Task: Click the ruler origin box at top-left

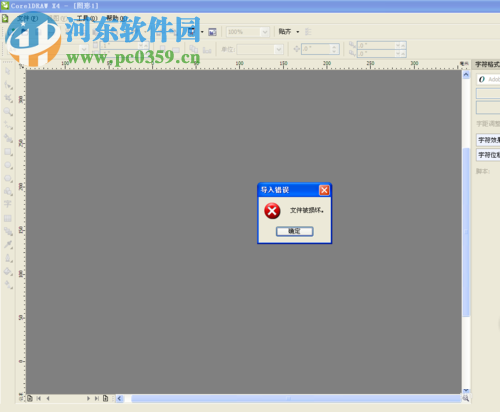Action: click(21, 66)
